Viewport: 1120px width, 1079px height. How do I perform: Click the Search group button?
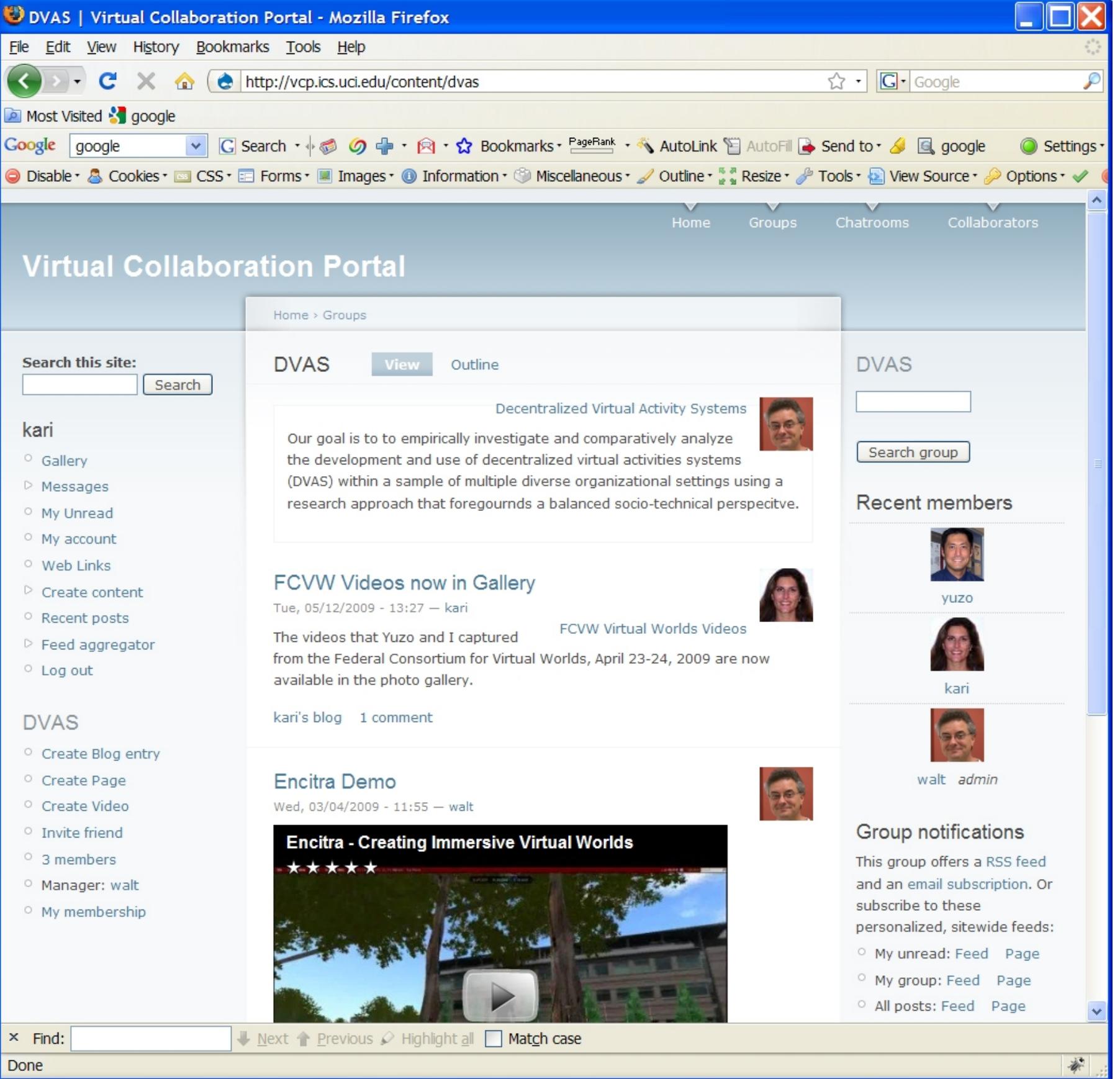913,452
